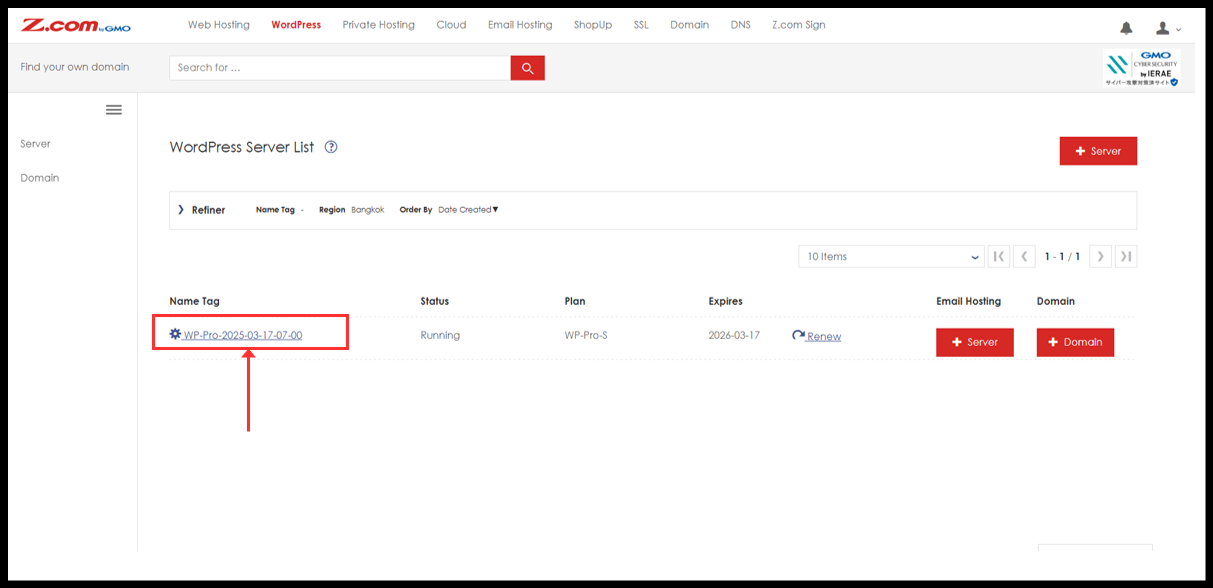Click the Running status text
The width and height of the screenshot is (1213, 588).
[x=440, y=336]
